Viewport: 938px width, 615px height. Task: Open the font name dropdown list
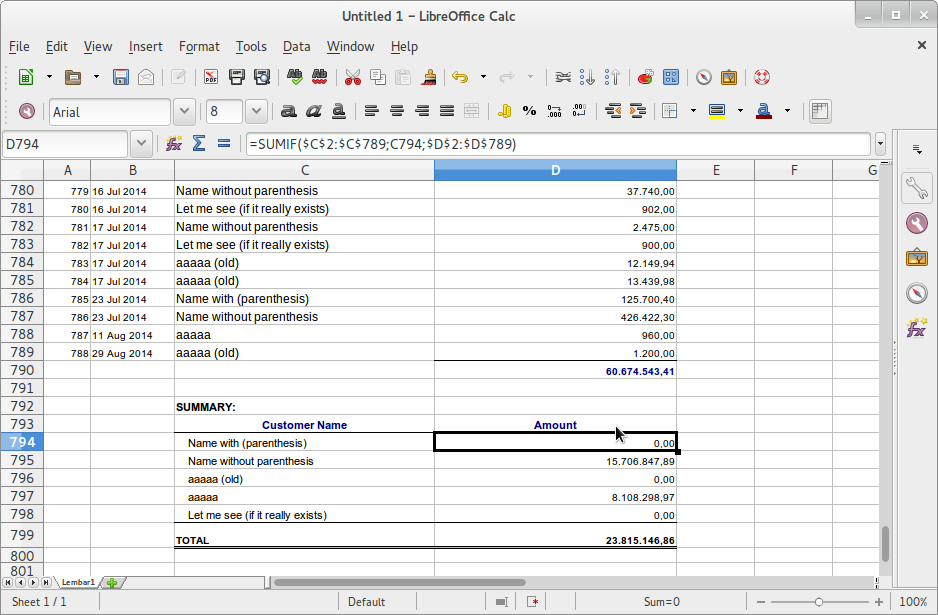point(184,111)
